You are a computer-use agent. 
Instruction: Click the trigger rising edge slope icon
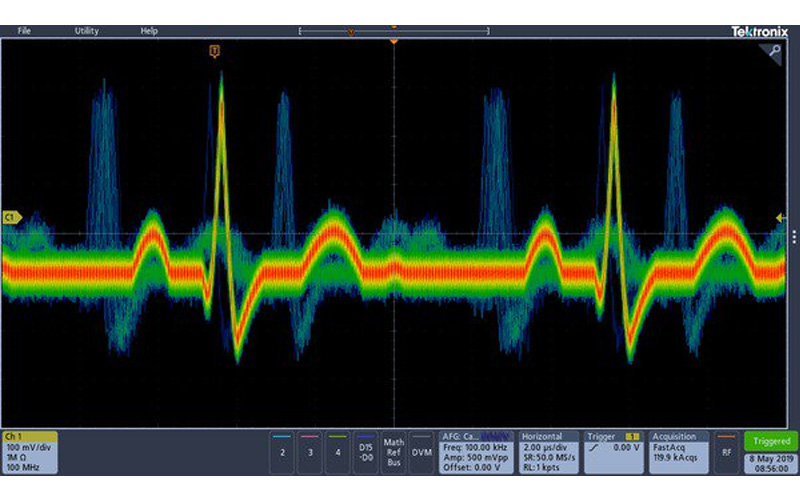coord(594,448)
